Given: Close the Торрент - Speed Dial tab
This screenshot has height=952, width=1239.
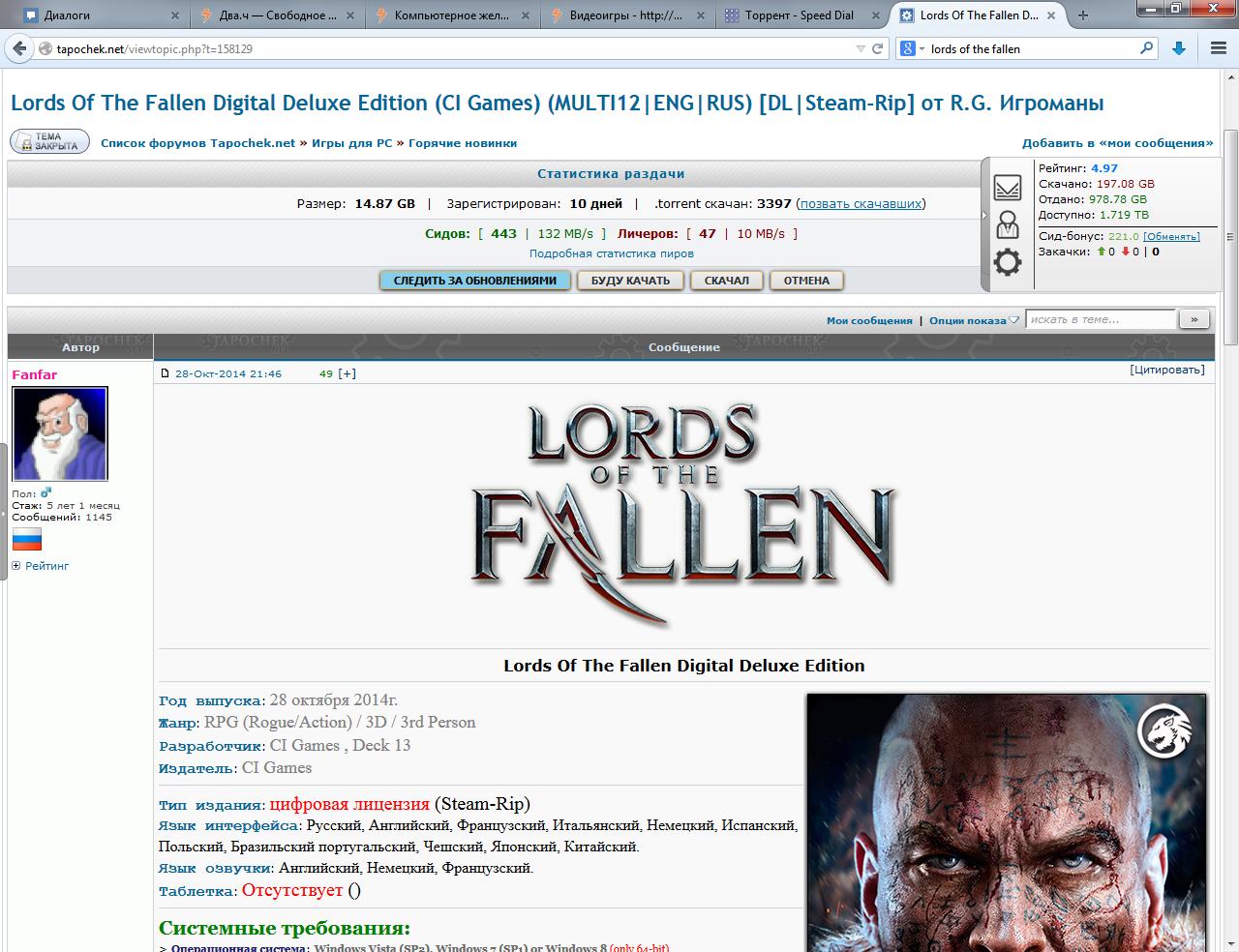Looking at the screenshot, I should [x=876, y=15].
